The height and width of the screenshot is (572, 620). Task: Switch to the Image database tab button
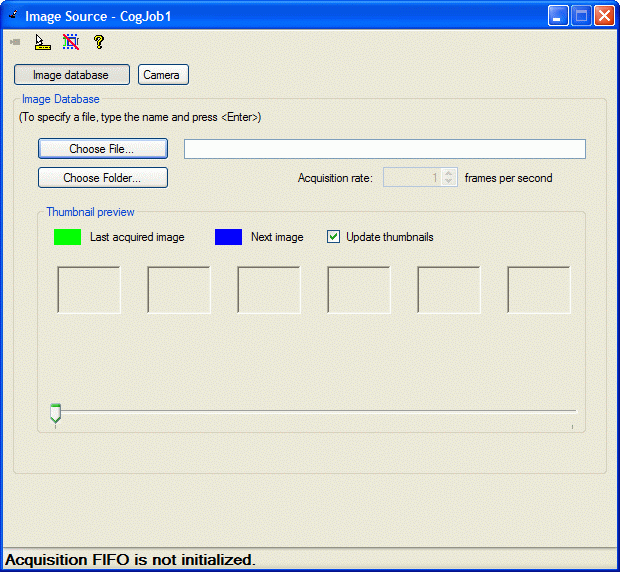point(72,75)
